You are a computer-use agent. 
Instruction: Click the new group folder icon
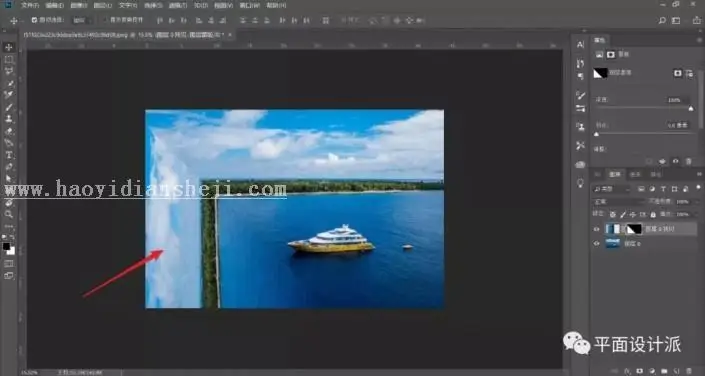(664, 371)
